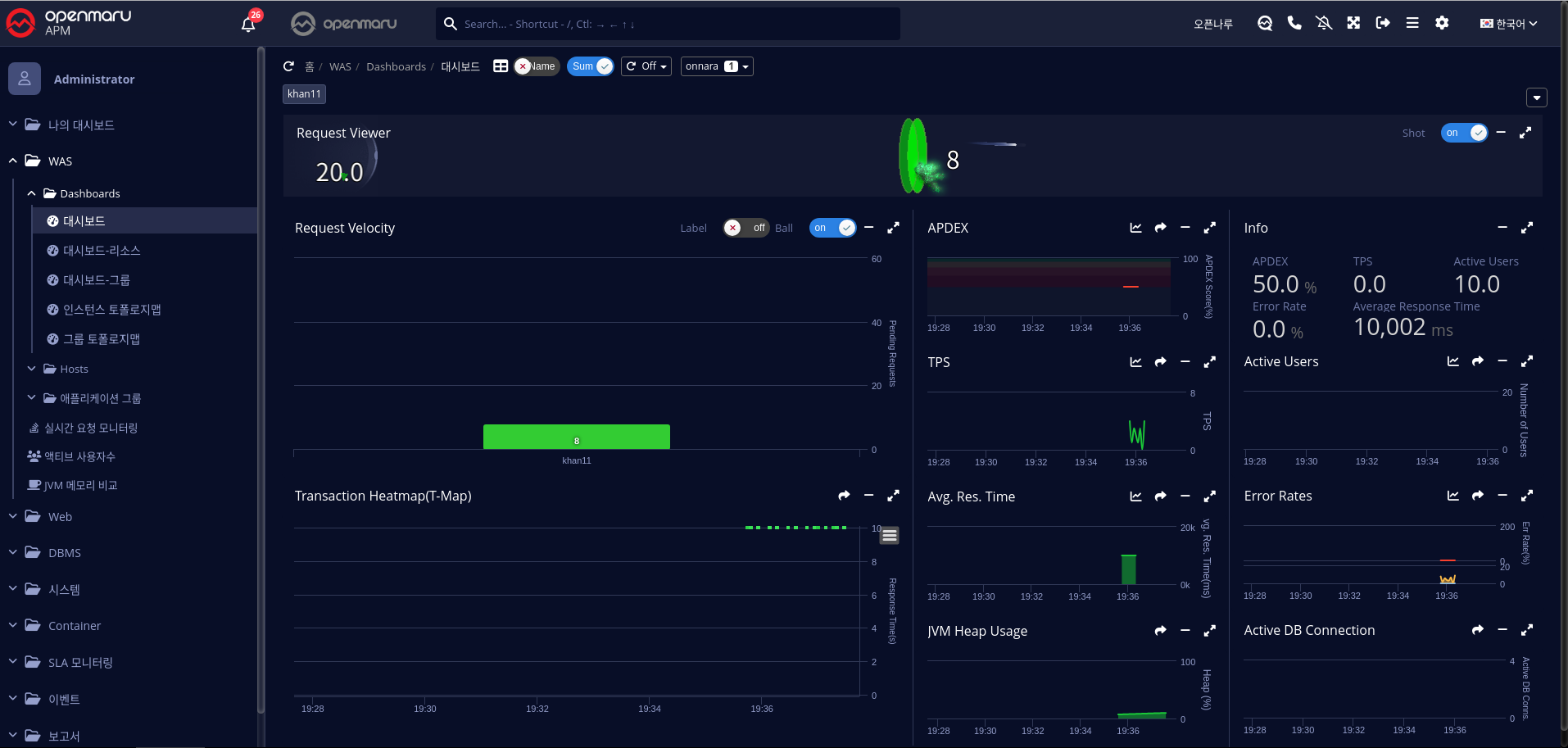
Task: Share the Transaction Heatmap panel
Action: pos(844,496)
